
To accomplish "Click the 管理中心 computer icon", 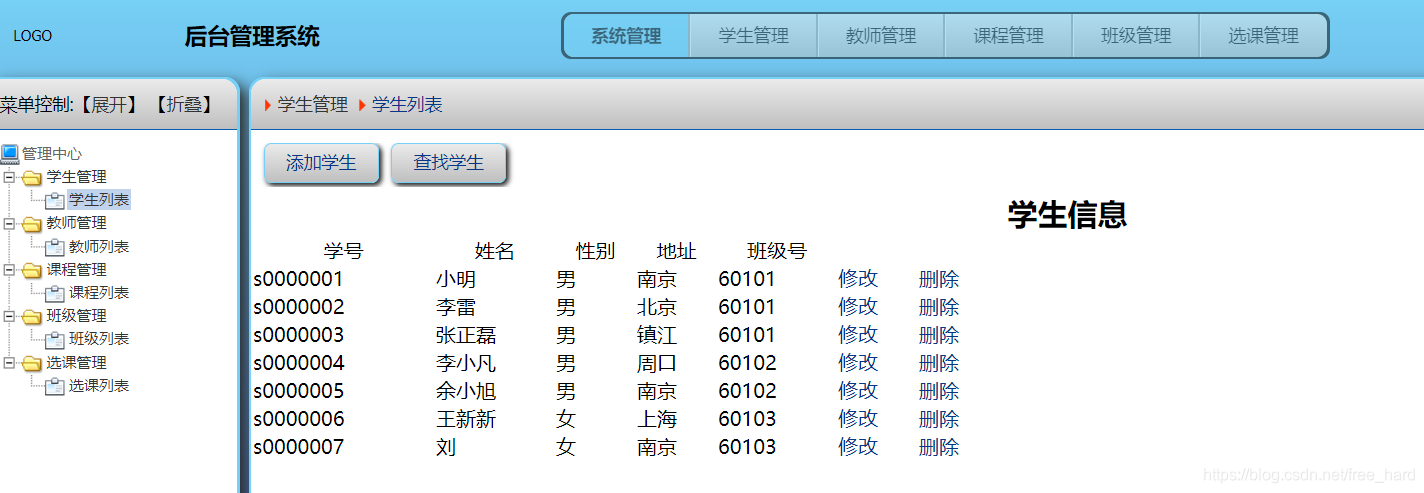I will pyautogui.click(x=10, y=154).
